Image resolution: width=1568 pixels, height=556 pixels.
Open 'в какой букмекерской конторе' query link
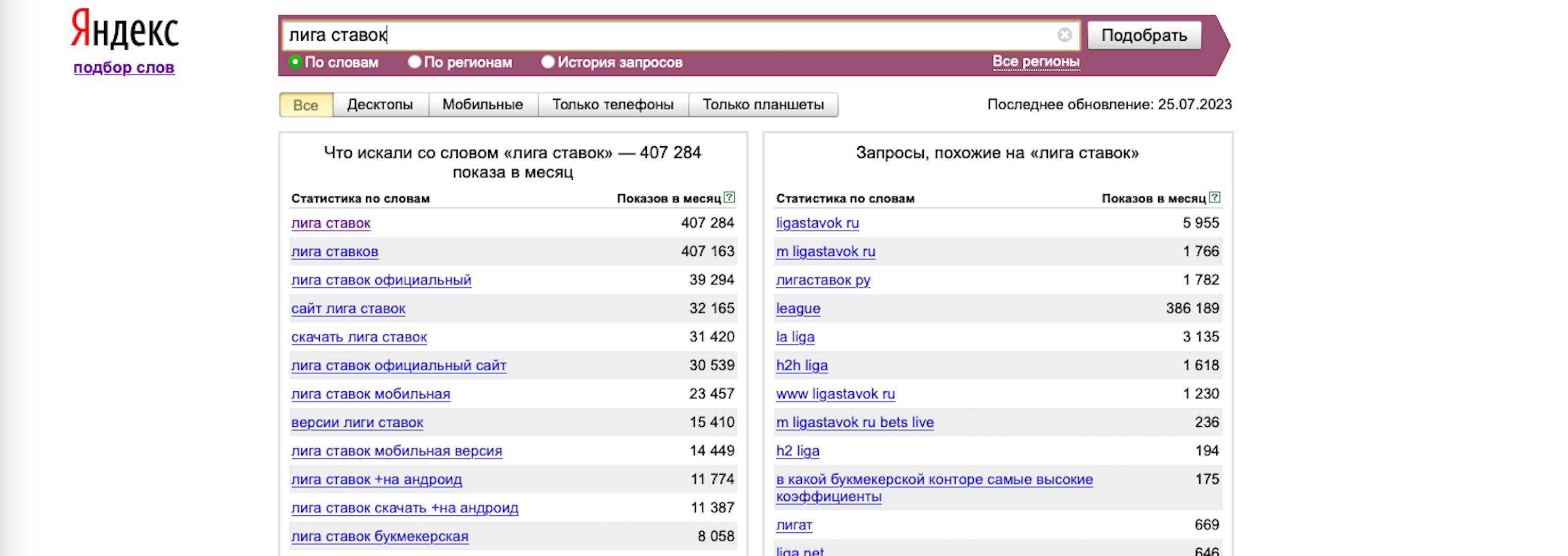click(x=934, y=488)
